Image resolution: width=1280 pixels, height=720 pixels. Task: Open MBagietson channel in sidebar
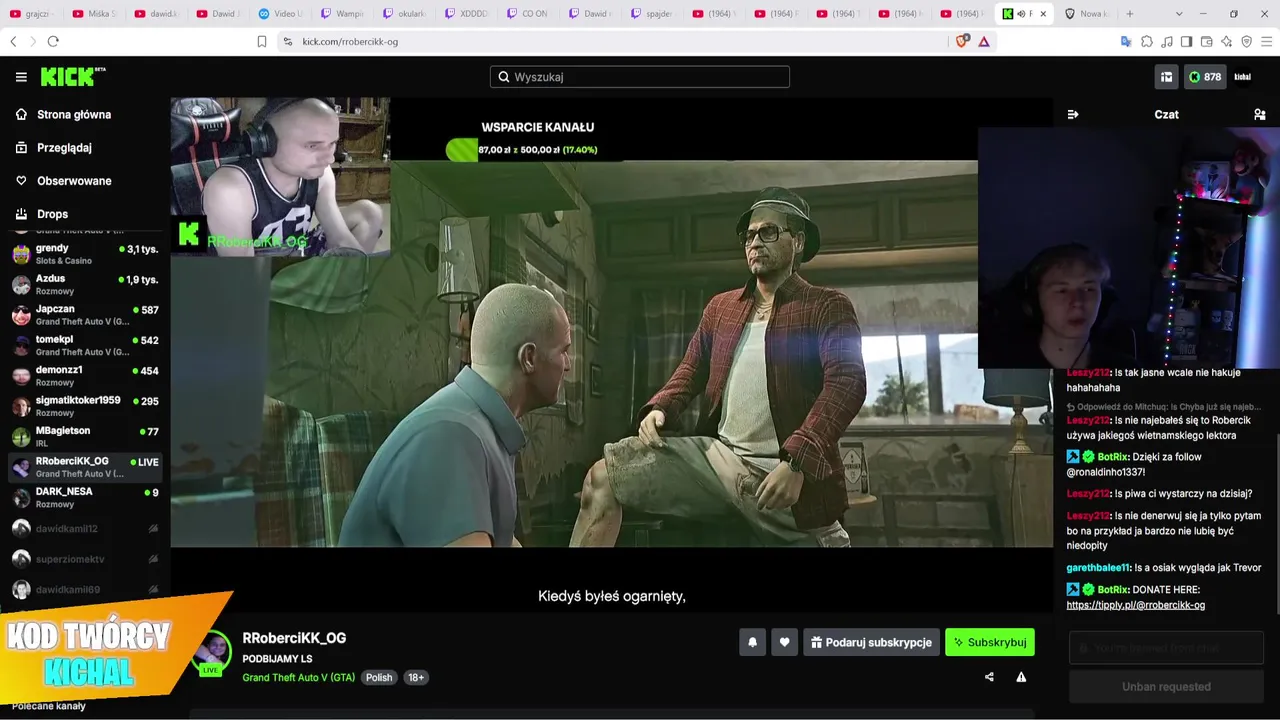click(85, 437)
